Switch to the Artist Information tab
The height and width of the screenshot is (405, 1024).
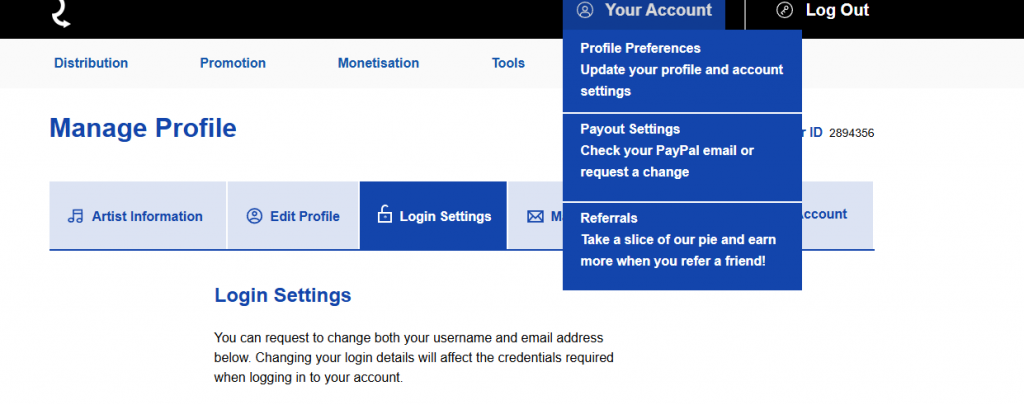pos(146,216)
